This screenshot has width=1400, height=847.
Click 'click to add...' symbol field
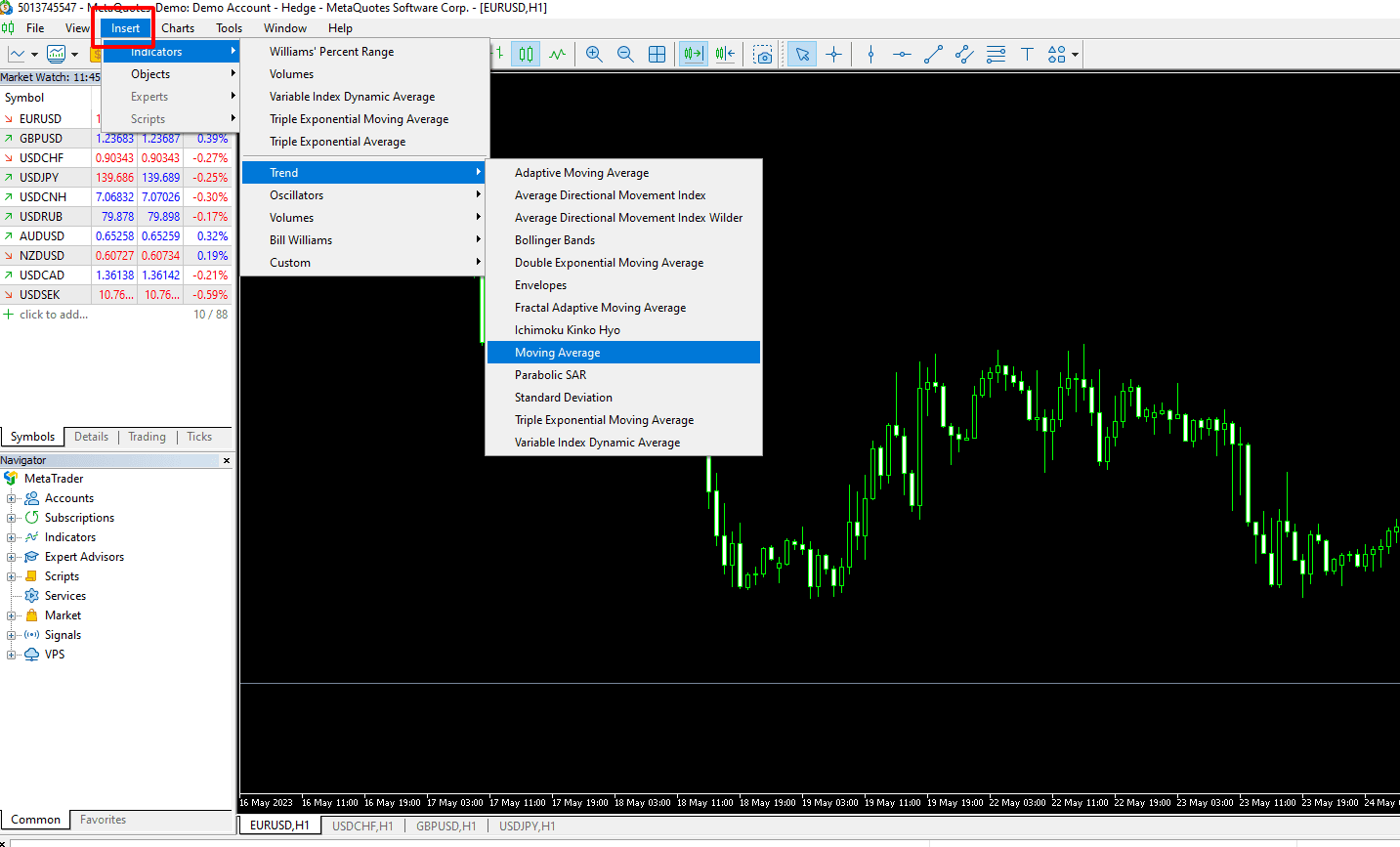pyautogui.click(x=54, y=315)
